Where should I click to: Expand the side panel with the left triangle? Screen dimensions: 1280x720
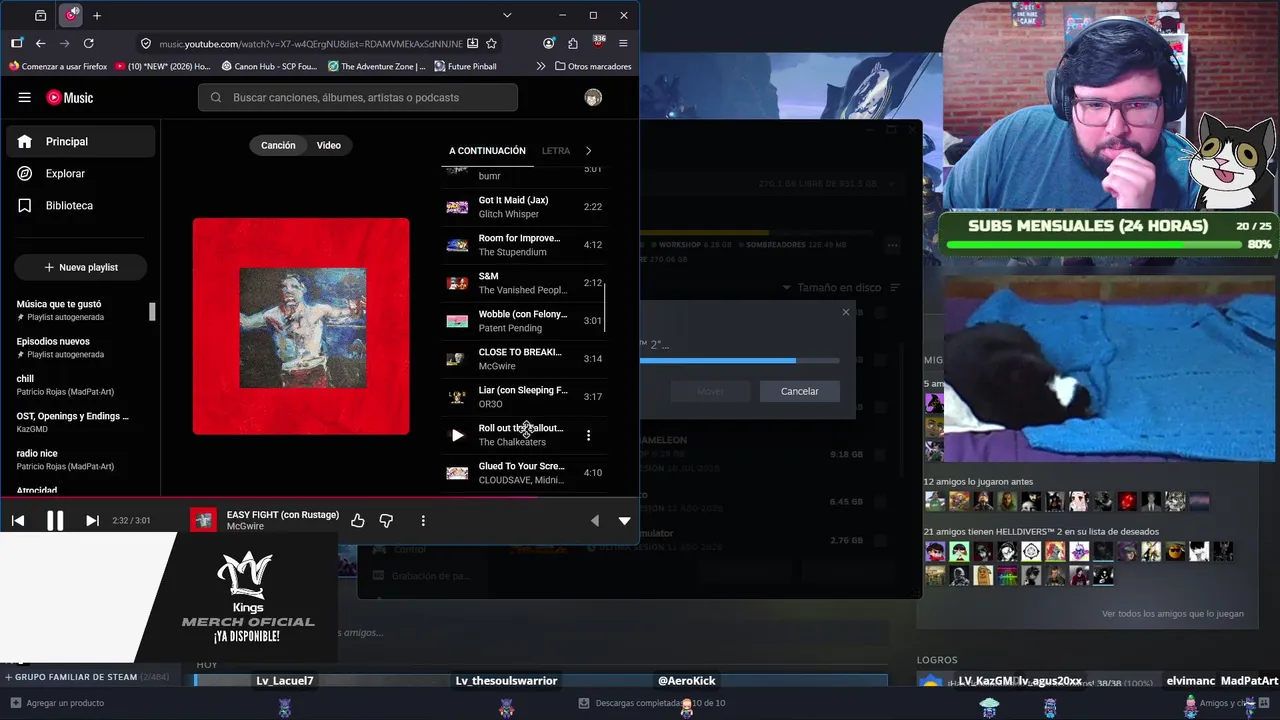tap(595, 520)
